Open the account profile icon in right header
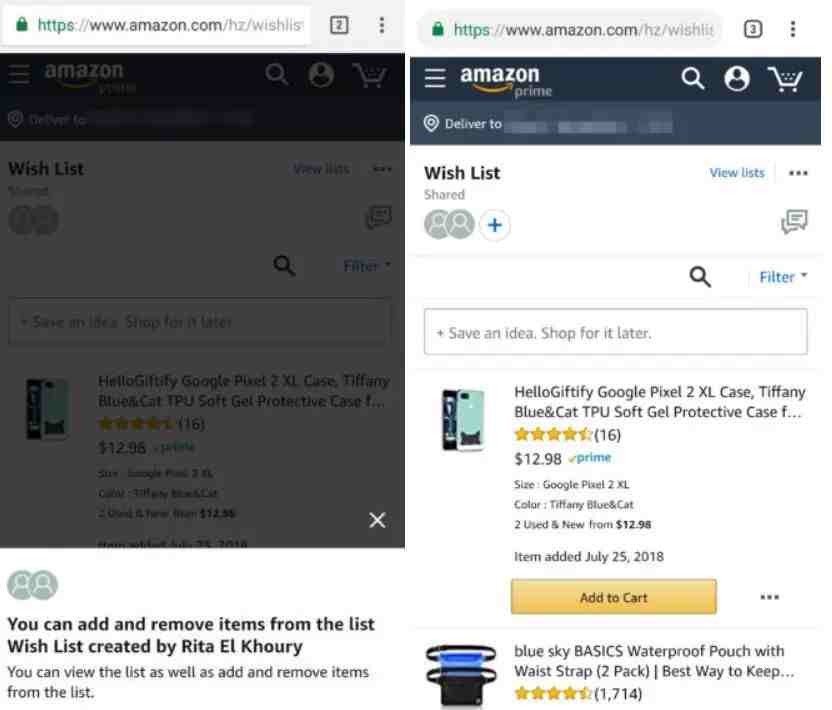This screenshot has width=832, height=710. click(737, 79)
